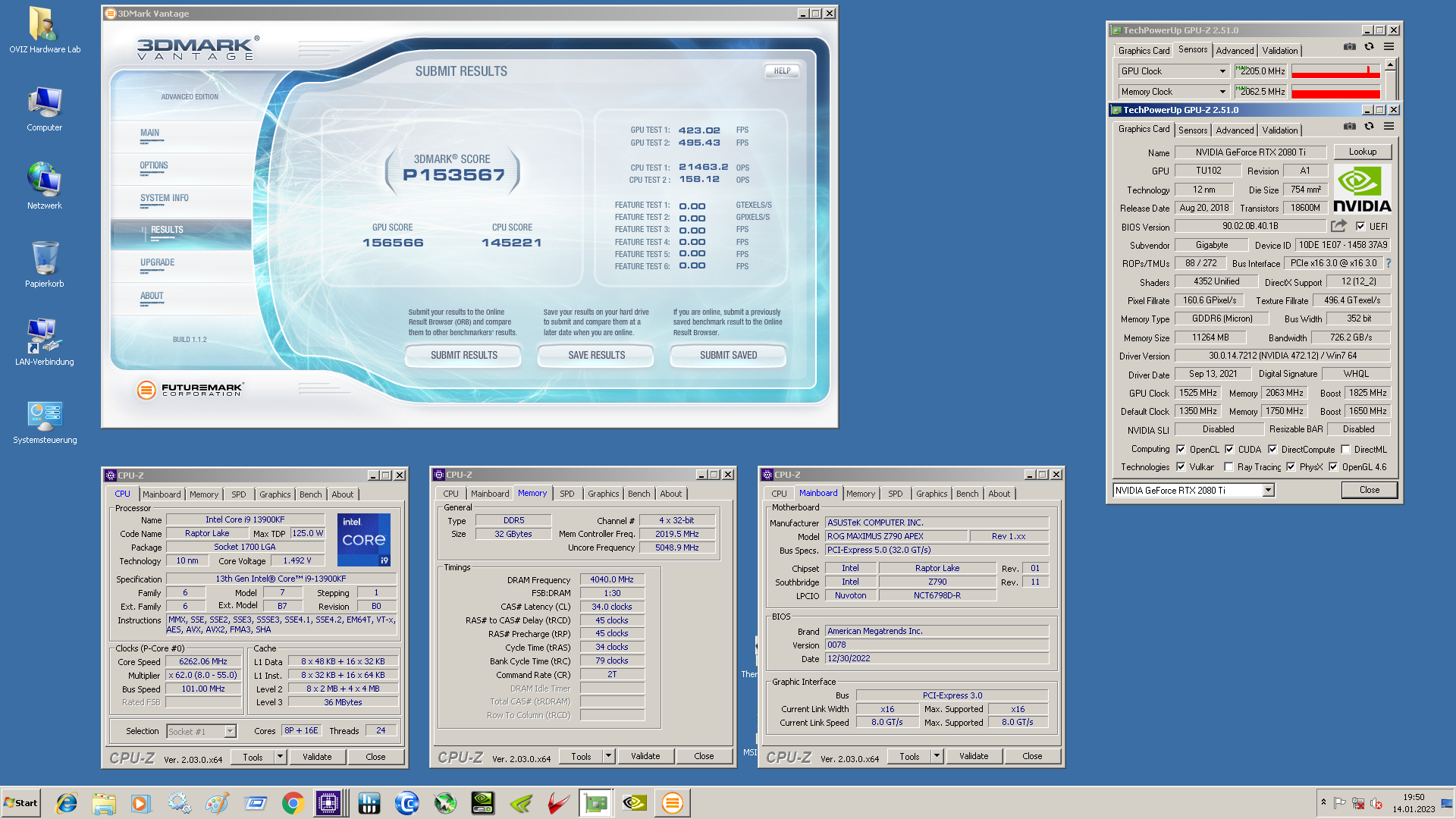Toggle the UEFI checkbox in GPU-Z
The image size is (1456, 819).
[x=1360, y=226]
